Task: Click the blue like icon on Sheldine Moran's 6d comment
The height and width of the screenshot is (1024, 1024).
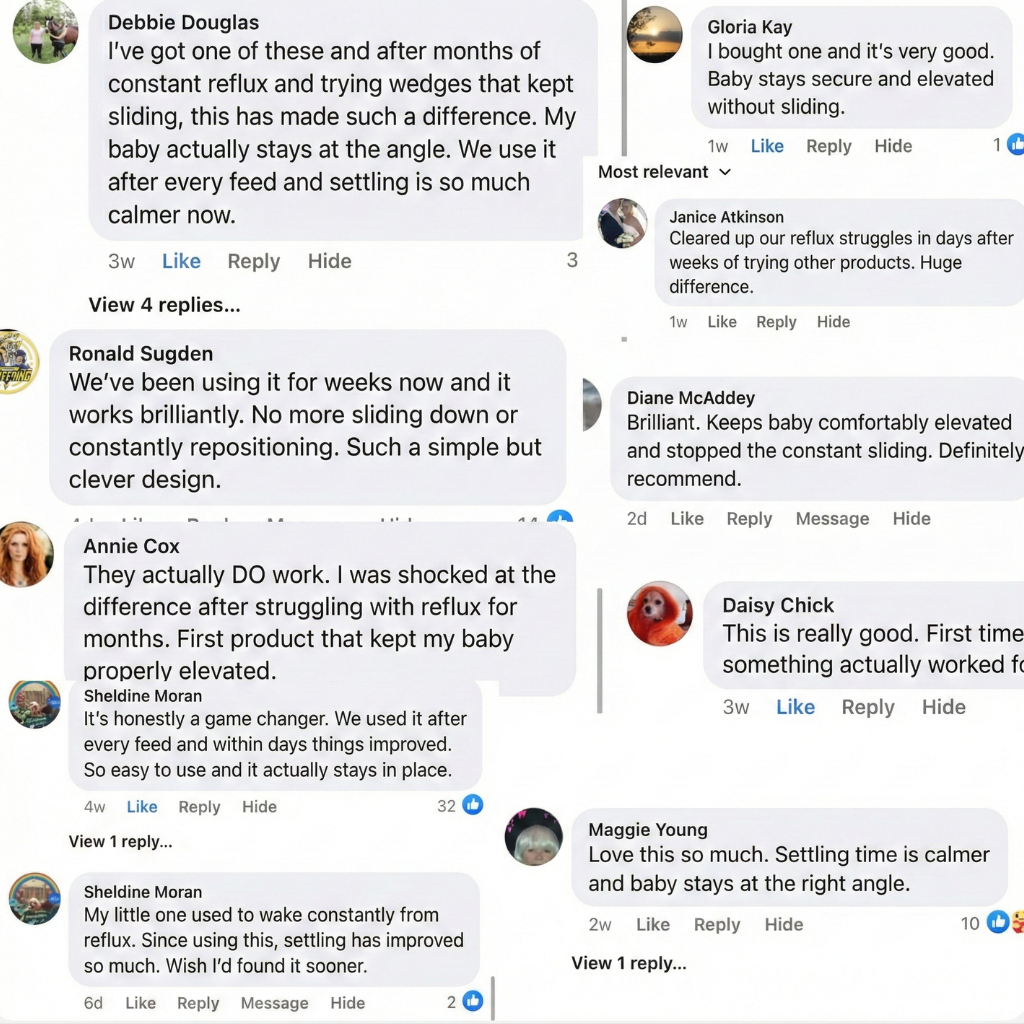Action: pyautogui.click(x=473, y=1001)
